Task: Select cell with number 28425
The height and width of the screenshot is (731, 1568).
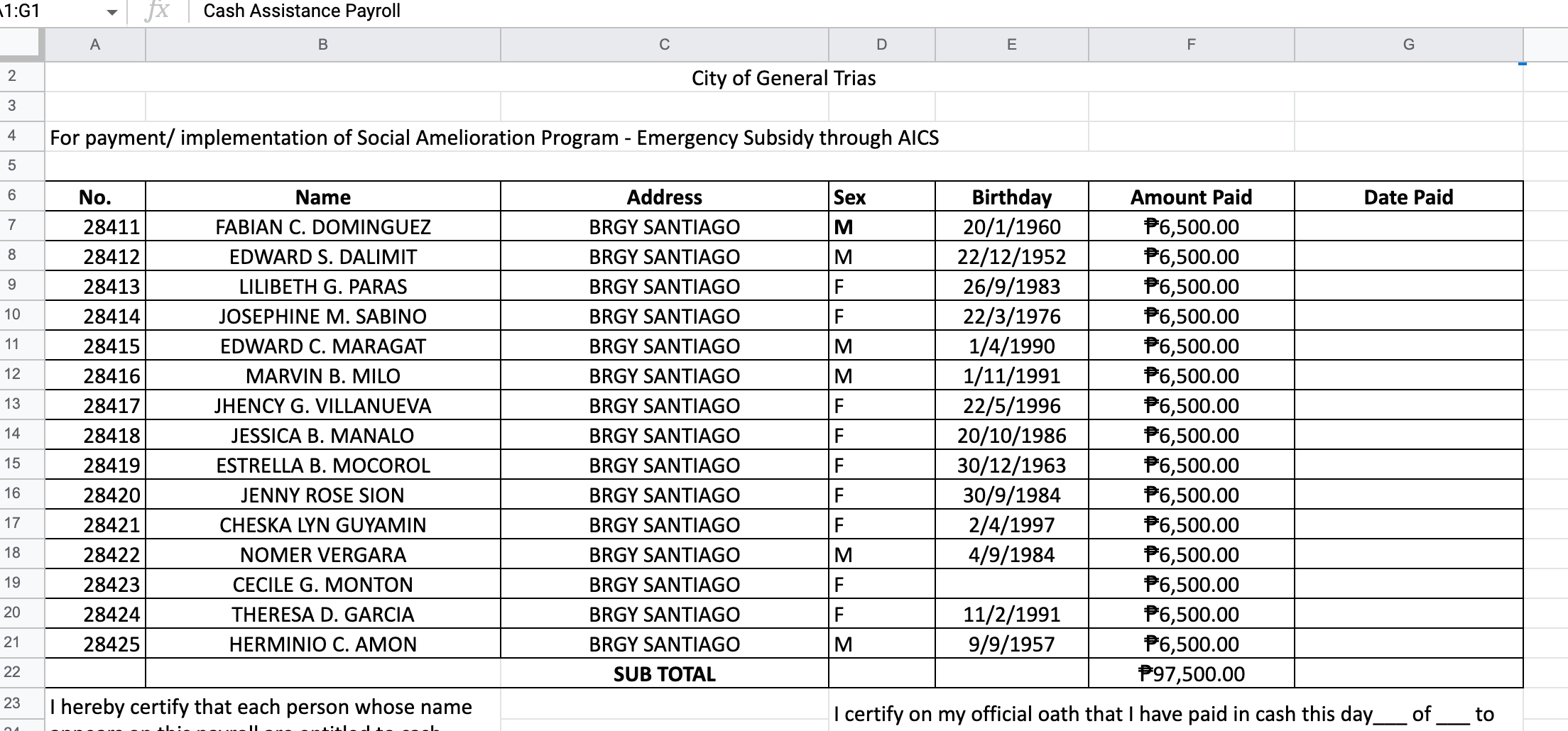Action: tap(95, 644)
